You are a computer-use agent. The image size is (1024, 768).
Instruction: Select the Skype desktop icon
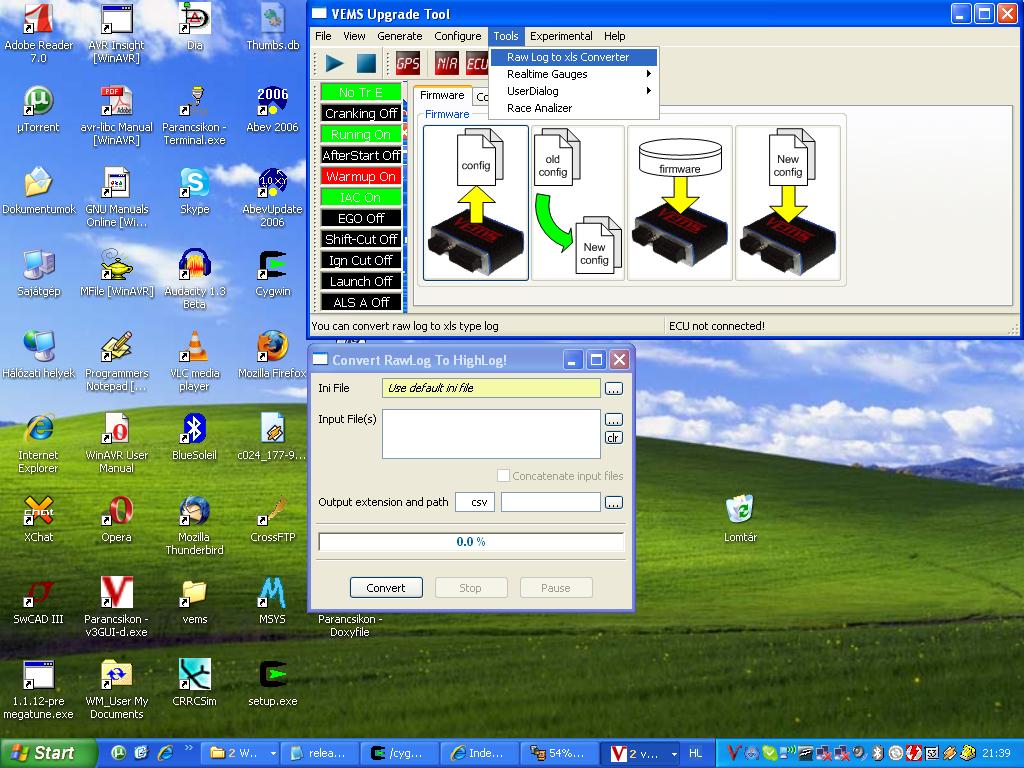195,191
